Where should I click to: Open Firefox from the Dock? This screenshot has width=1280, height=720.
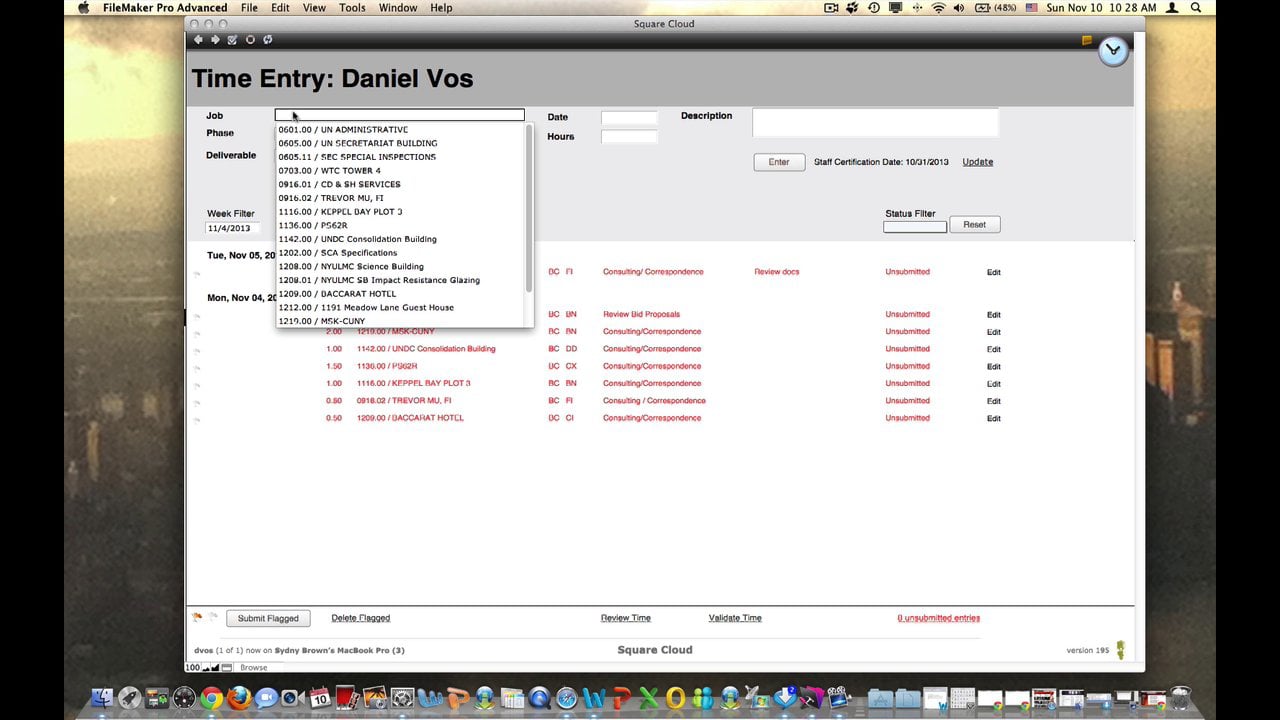pyautogui.click(x=239, y=698)
